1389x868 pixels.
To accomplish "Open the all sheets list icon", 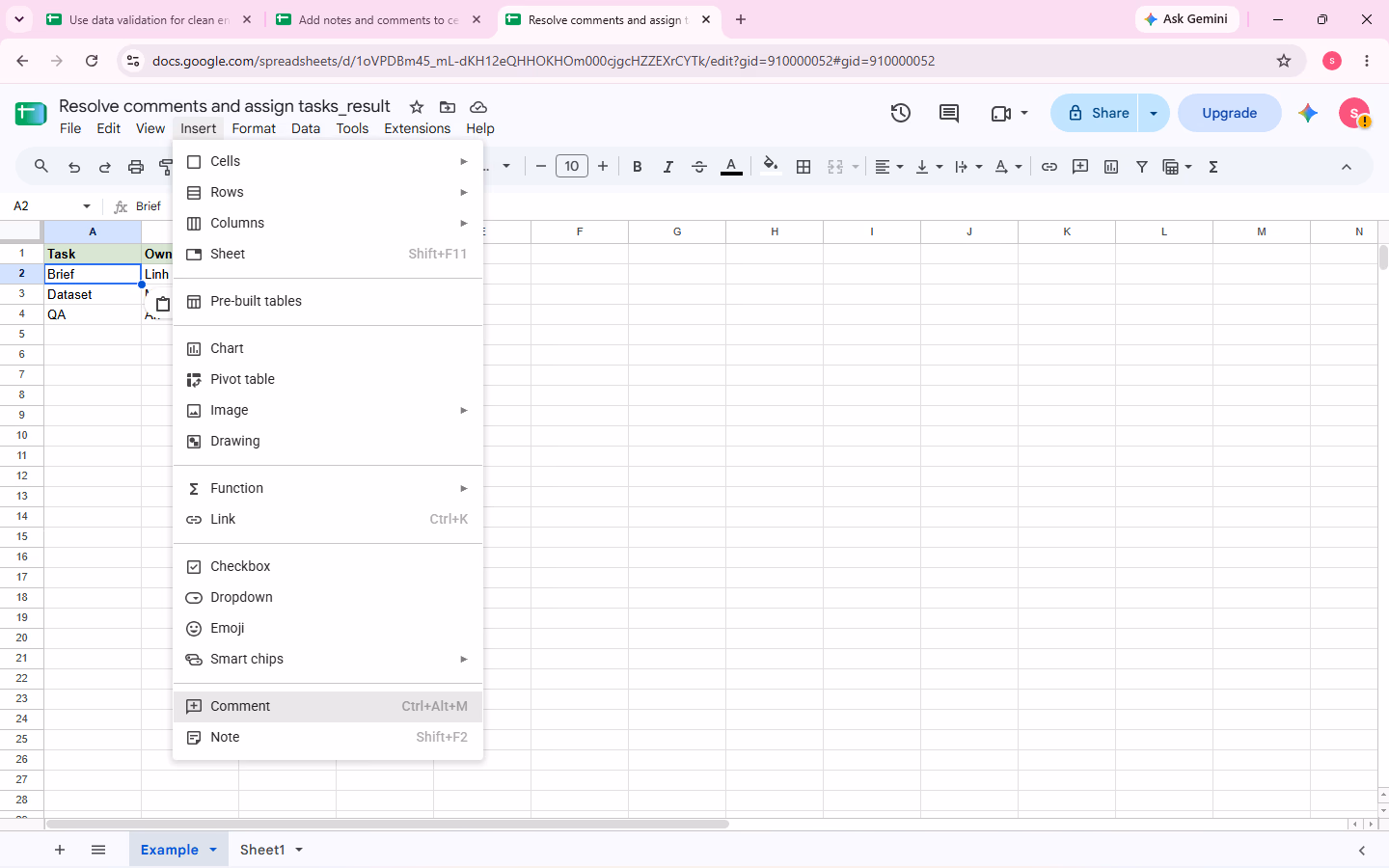I will tap(98, 850).
